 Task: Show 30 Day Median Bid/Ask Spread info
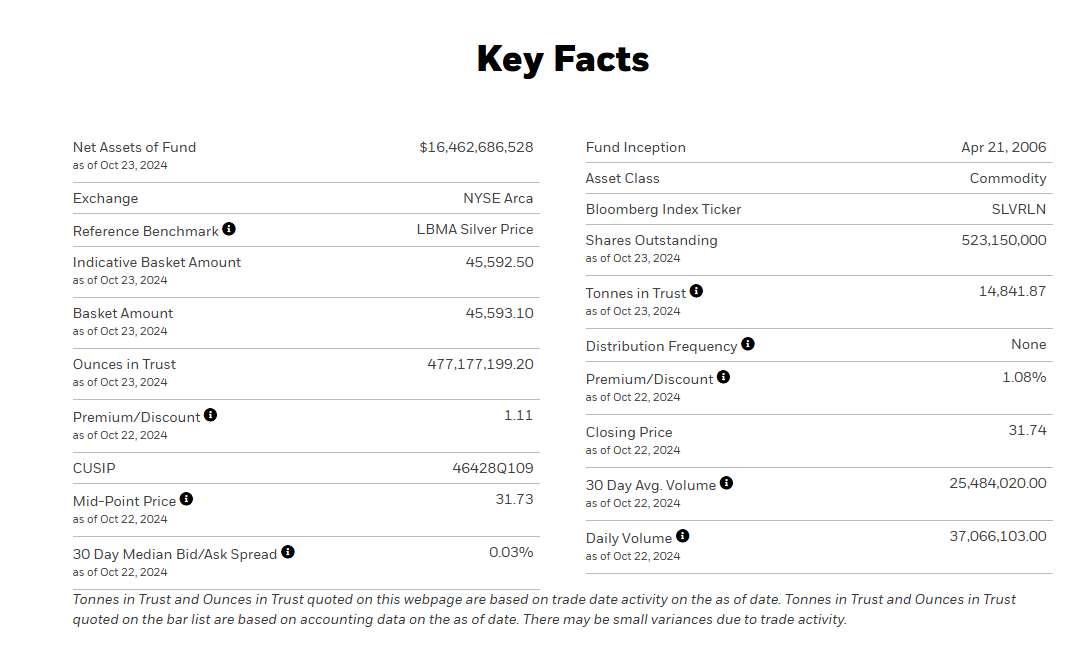[288, 552]
